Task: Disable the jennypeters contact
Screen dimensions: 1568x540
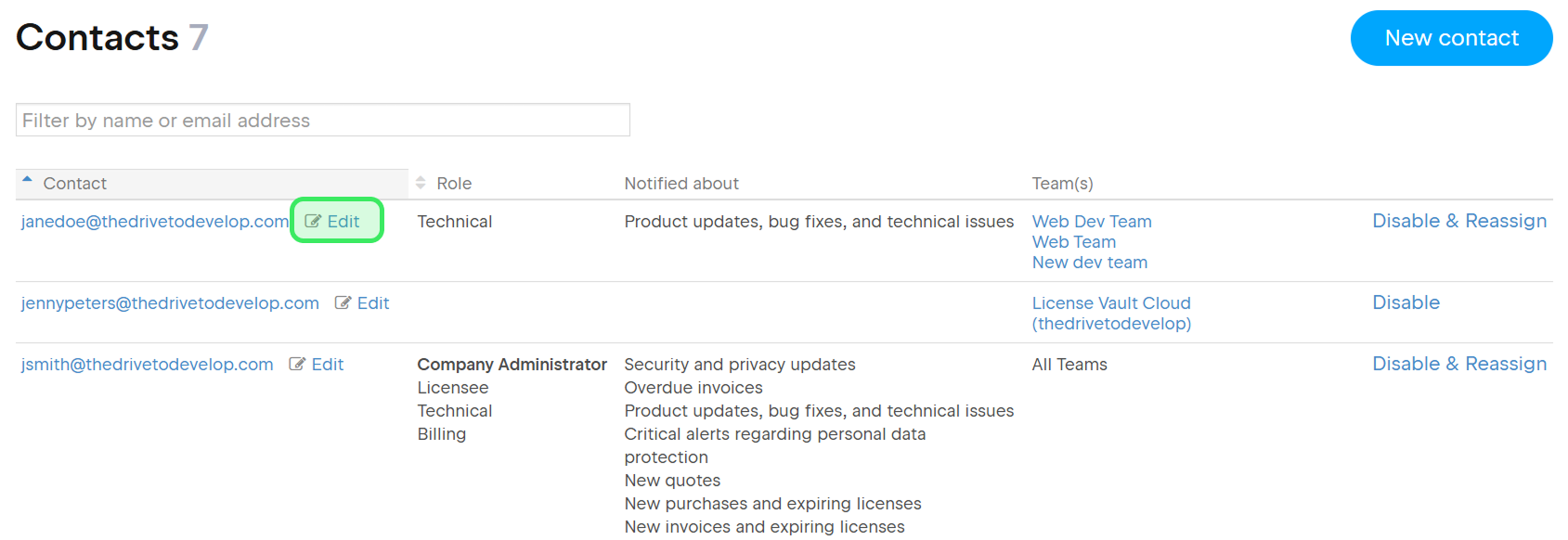Action: (x=1406, y=302)
